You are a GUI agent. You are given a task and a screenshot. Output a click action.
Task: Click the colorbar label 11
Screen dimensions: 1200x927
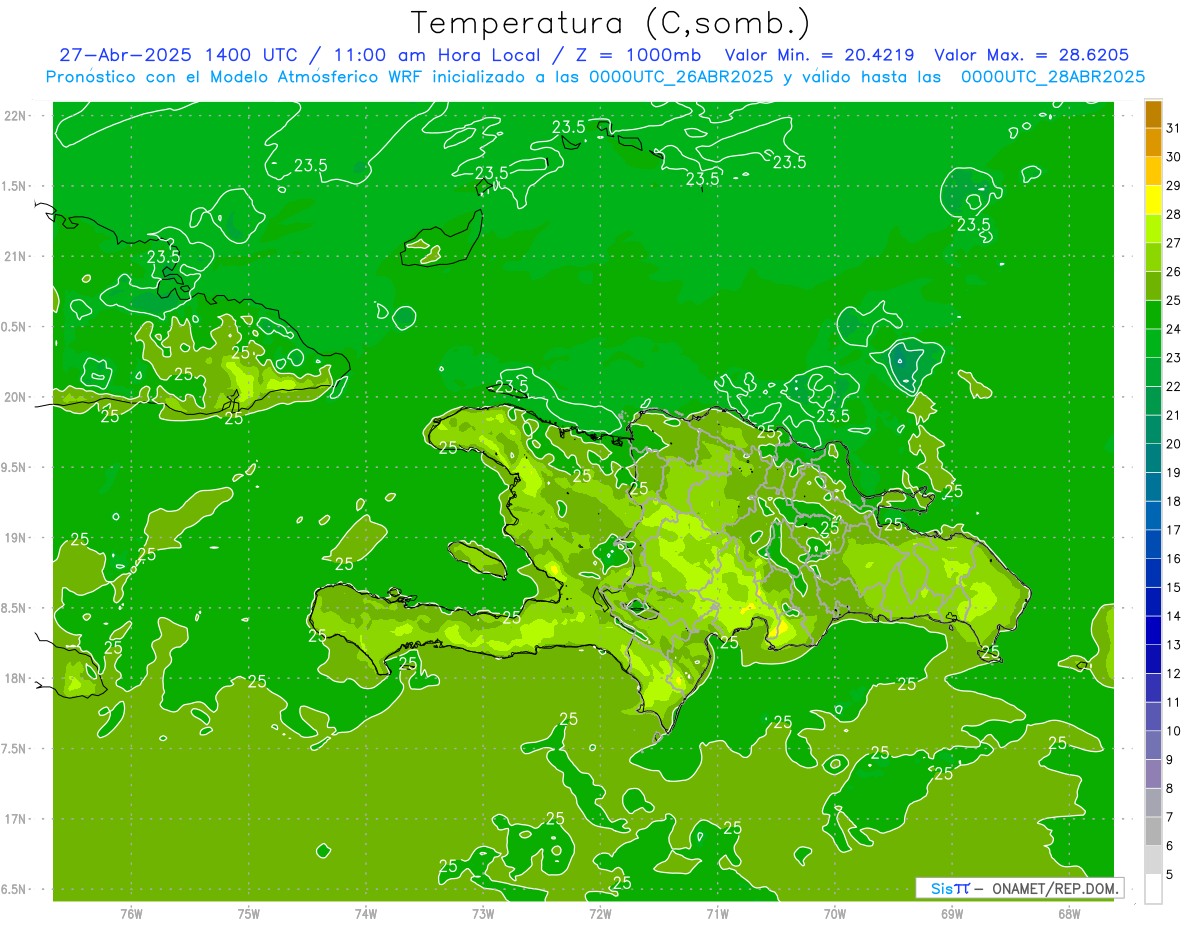pyautogui.click(x=1173, y=702)
